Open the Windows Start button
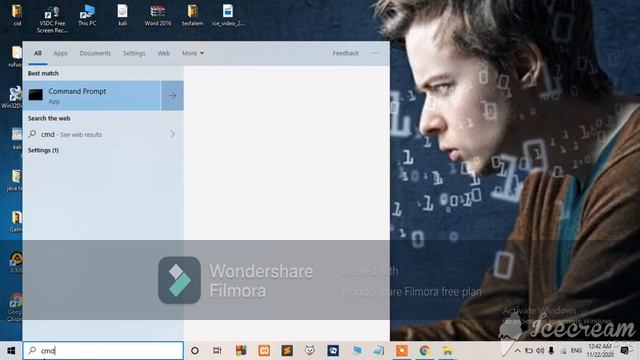Screen dimensions: 640x360 tap(11, 351)
